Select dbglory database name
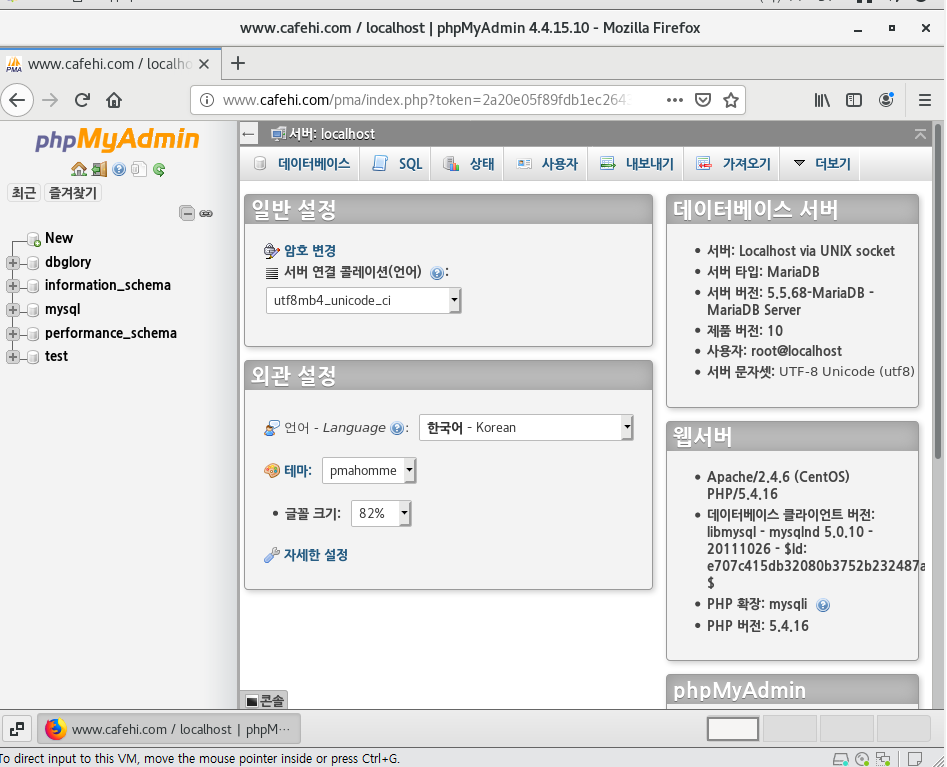Screen dimensions: 947x767 68,262
